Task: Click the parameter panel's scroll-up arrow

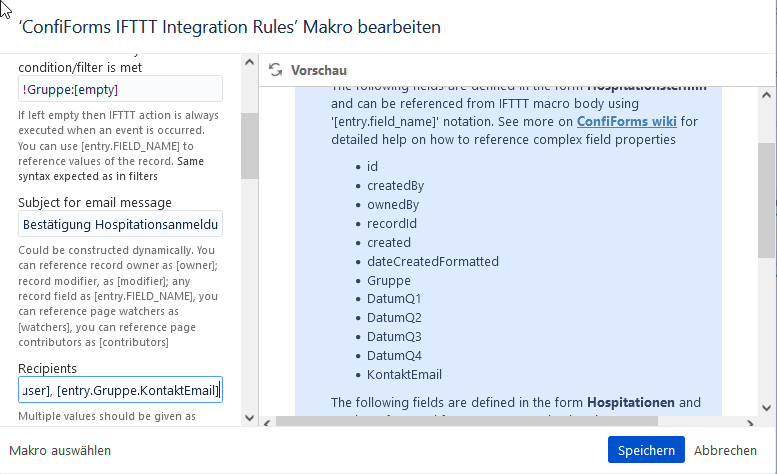Action: (250, 62)
